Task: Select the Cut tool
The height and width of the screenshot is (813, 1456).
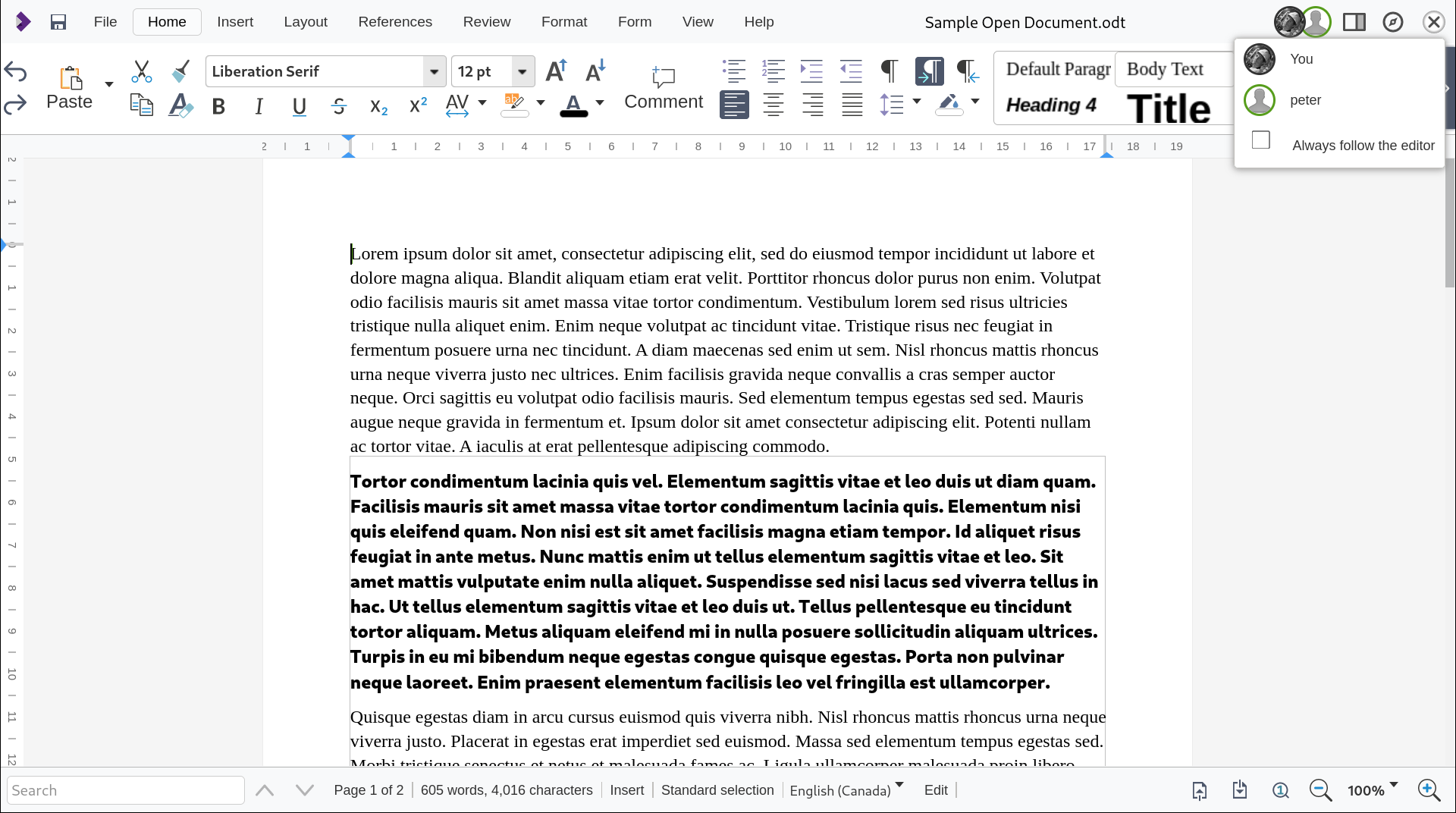Action: click(141, 71)
